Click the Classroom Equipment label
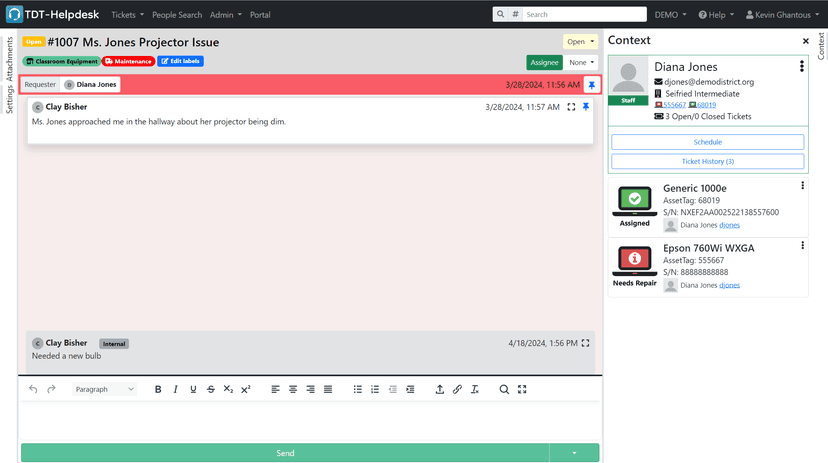This screenshot has height=463, width=828. click(x=62, y=61)
